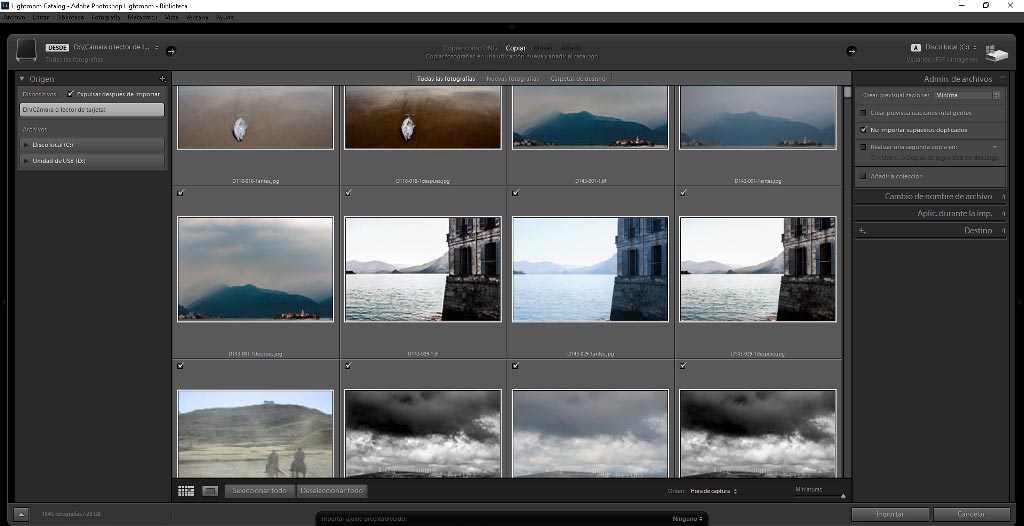Open the Ventana menu
The width and height of the screenshot is (1024, 526).
(197, 18)
